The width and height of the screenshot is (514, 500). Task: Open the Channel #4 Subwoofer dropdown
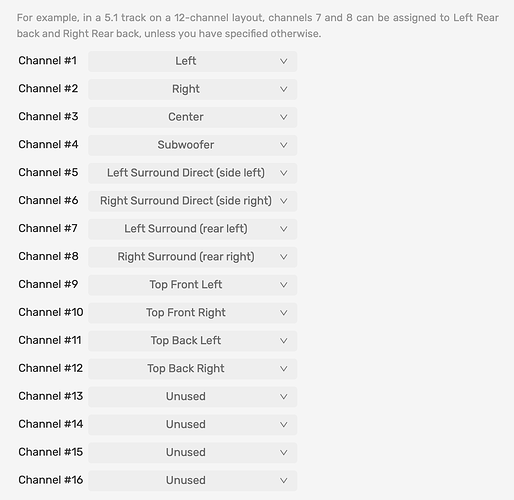[192, 145]
